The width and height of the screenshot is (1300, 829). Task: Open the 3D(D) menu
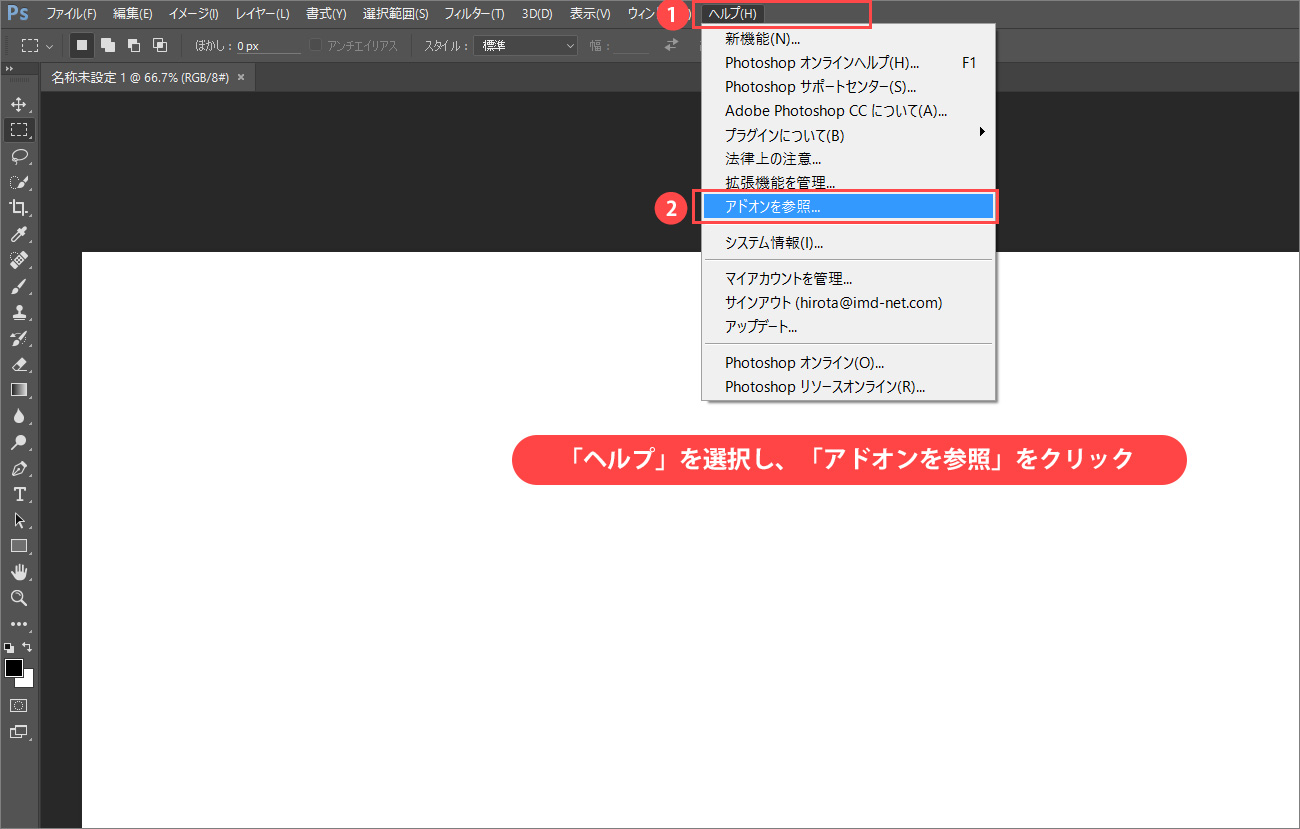(537, 14)
